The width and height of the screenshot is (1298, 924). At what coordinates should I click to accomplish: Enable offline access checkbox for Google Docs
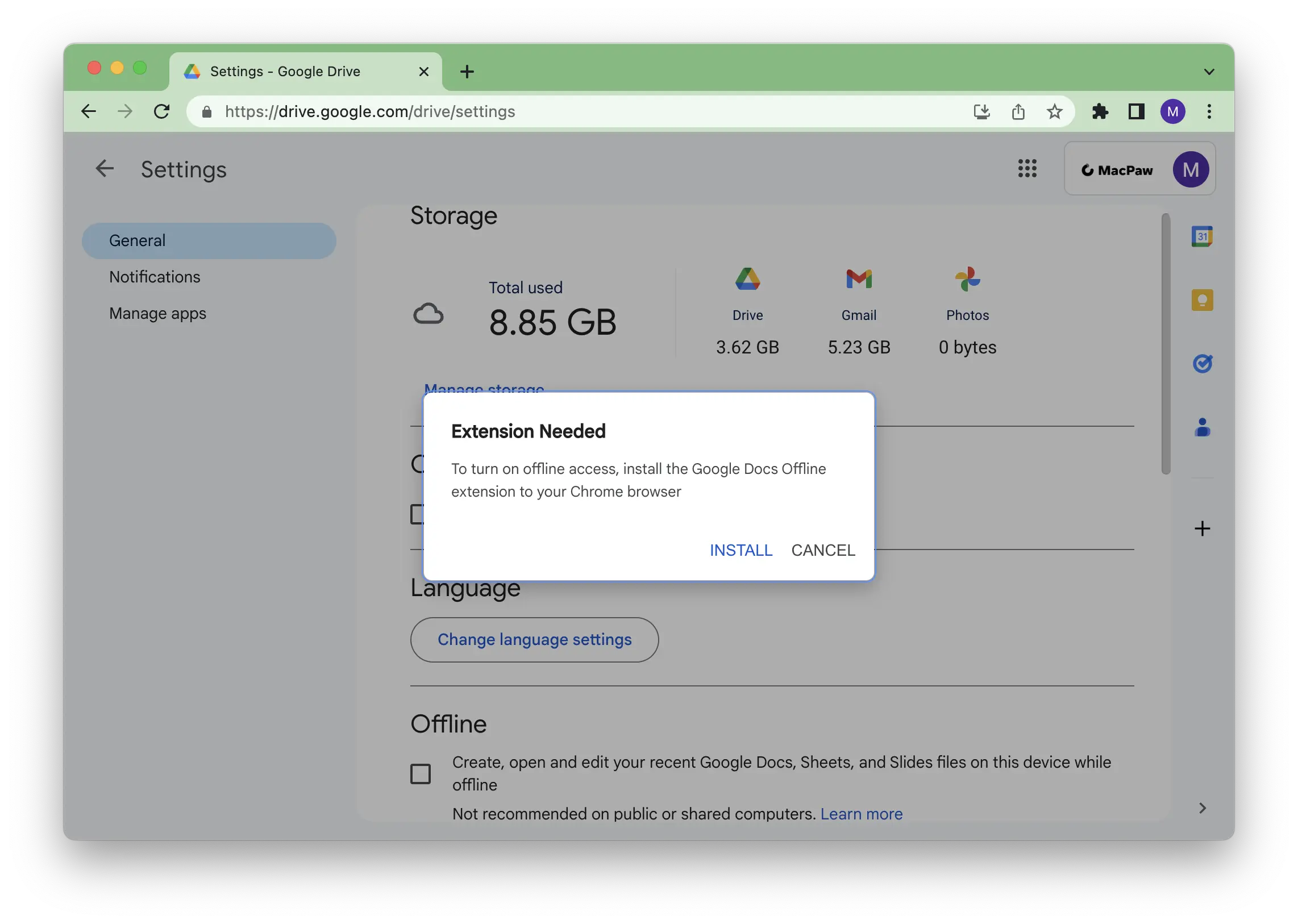(421, 773)
